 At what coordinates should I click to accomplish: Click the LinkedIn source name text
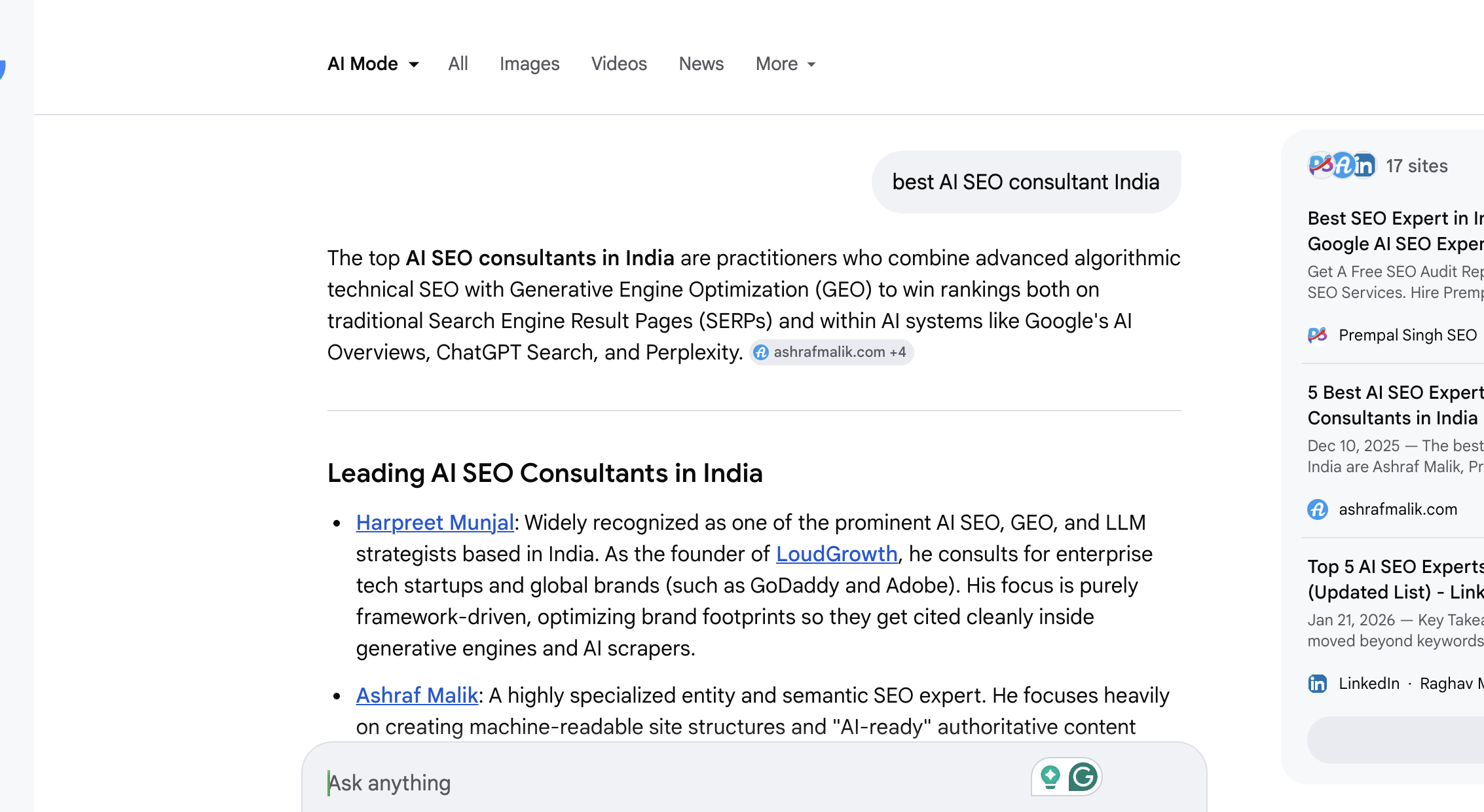point(1369,684)
